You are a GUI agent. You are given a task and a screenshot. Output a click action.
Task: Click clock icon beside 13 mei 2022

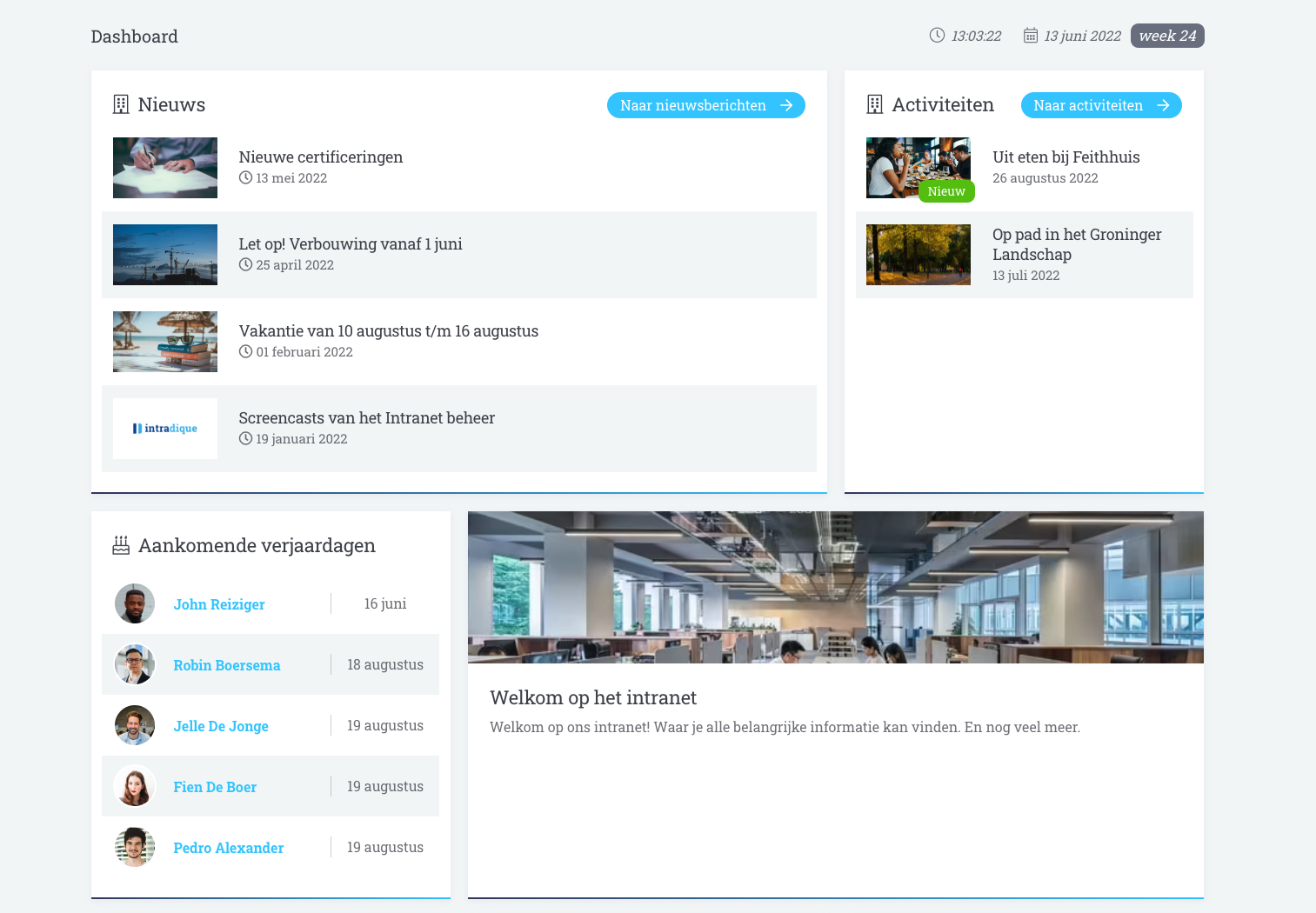point(246,177)
